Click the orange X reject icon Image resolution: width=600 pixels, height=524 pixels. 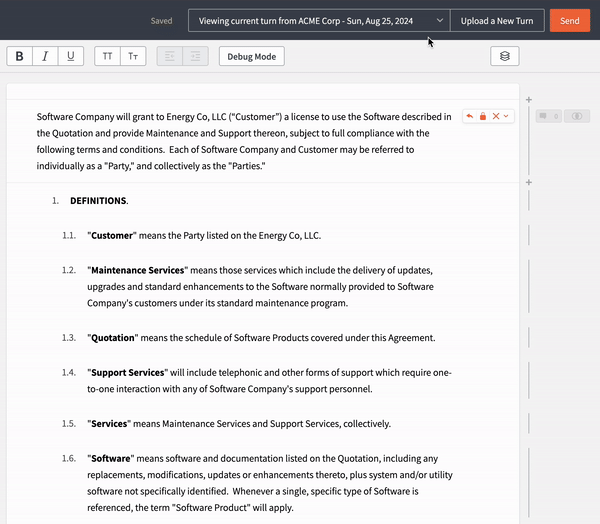pos(496,116)
